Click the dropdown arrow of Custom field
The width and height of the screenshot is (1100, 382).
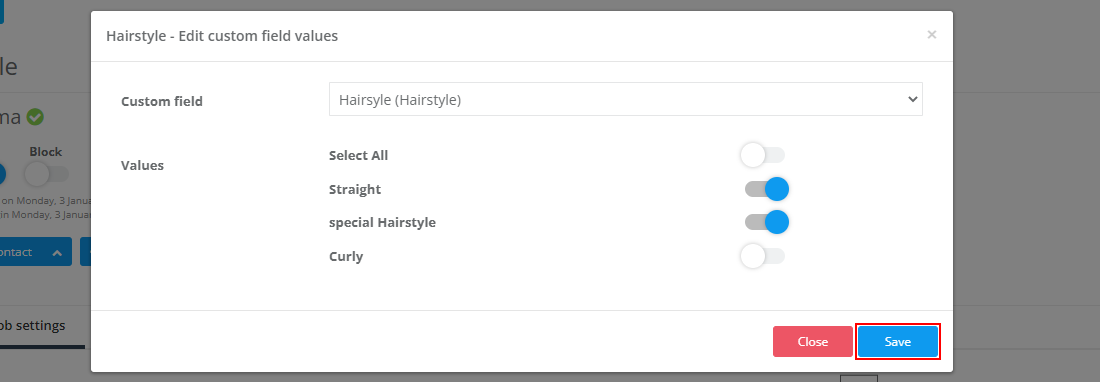912,100
